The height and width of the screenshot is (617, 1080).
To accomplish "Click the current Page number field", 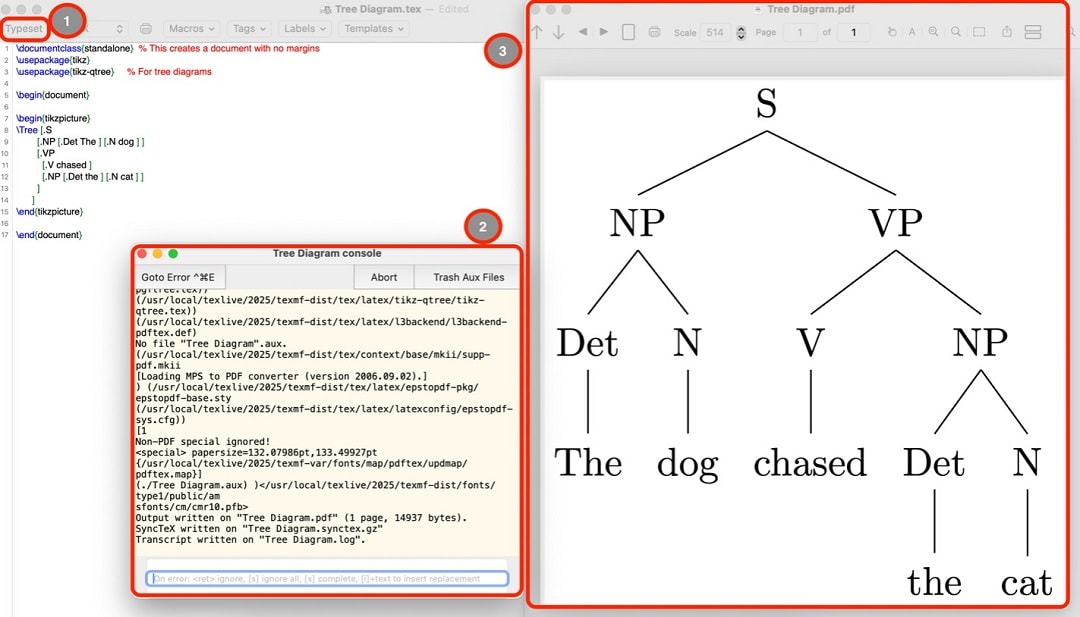I will coord(800,32).
